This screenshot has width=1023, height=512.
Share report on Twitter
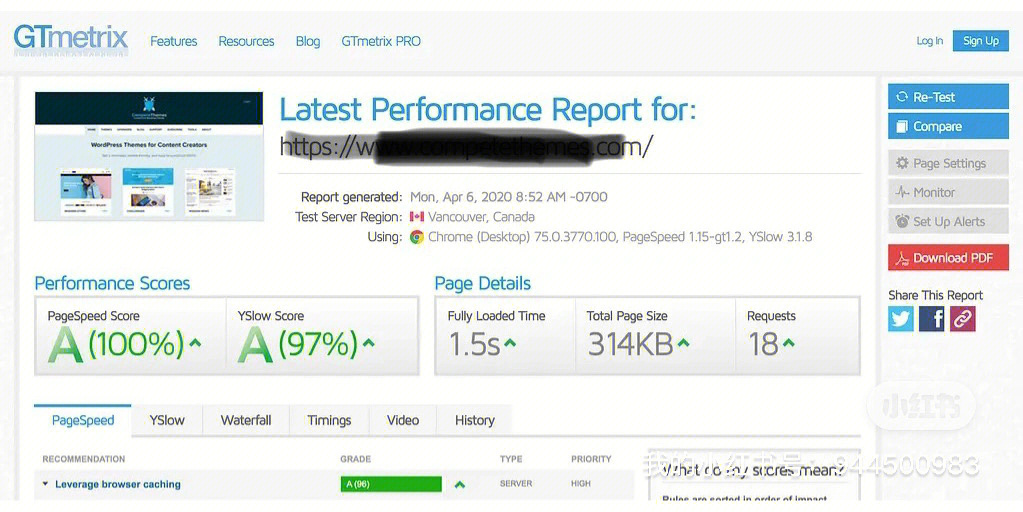tap(900, 319)
